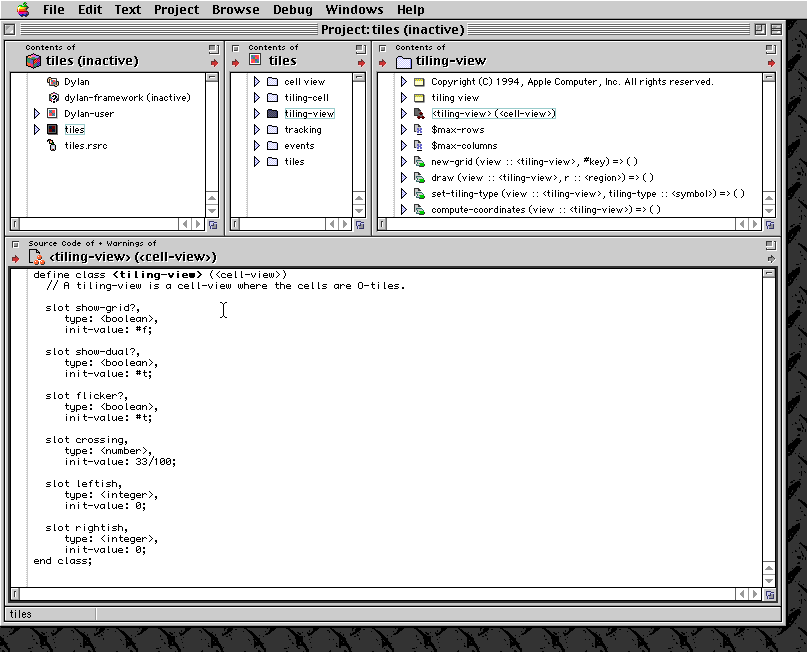Expand the Copyright comment entry
The image size is (807, 652).
[404, 81]
